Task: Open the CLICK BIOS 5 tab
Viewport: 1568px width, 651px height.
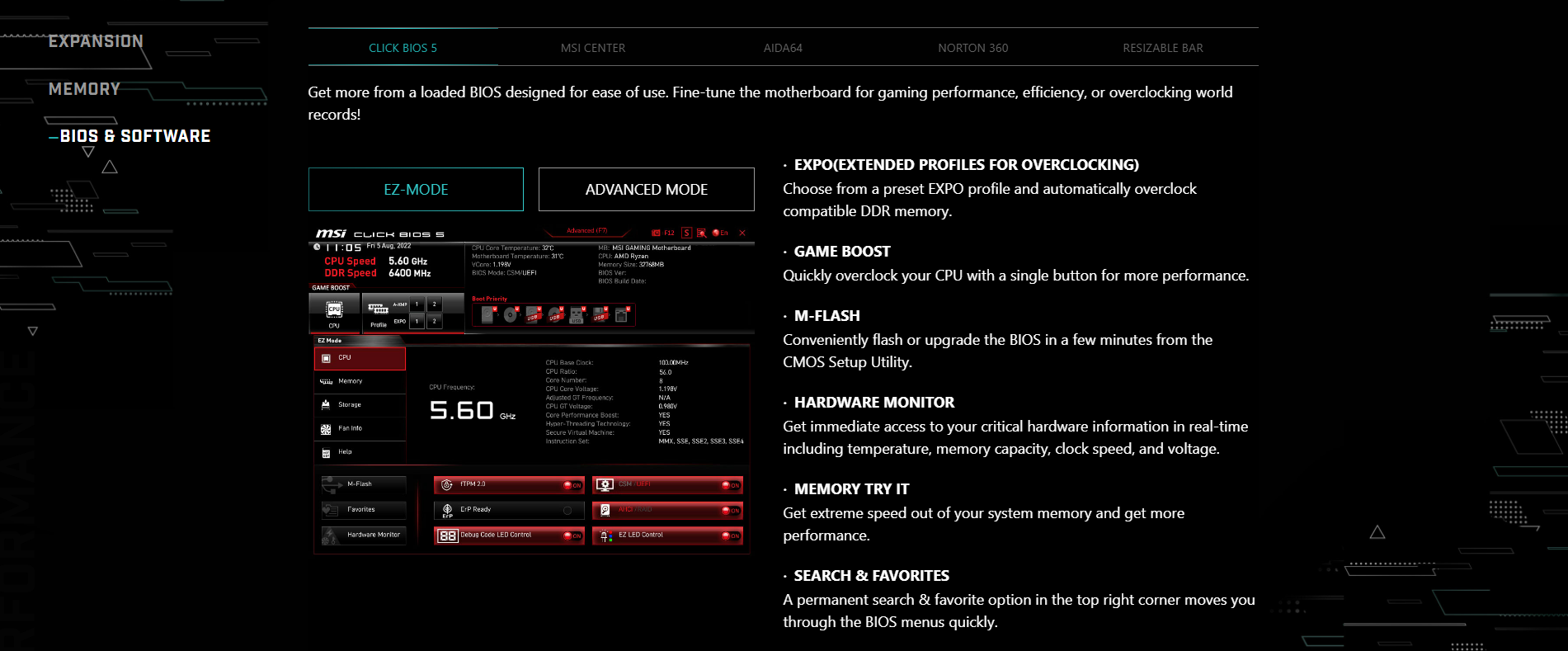Action: 403,48
